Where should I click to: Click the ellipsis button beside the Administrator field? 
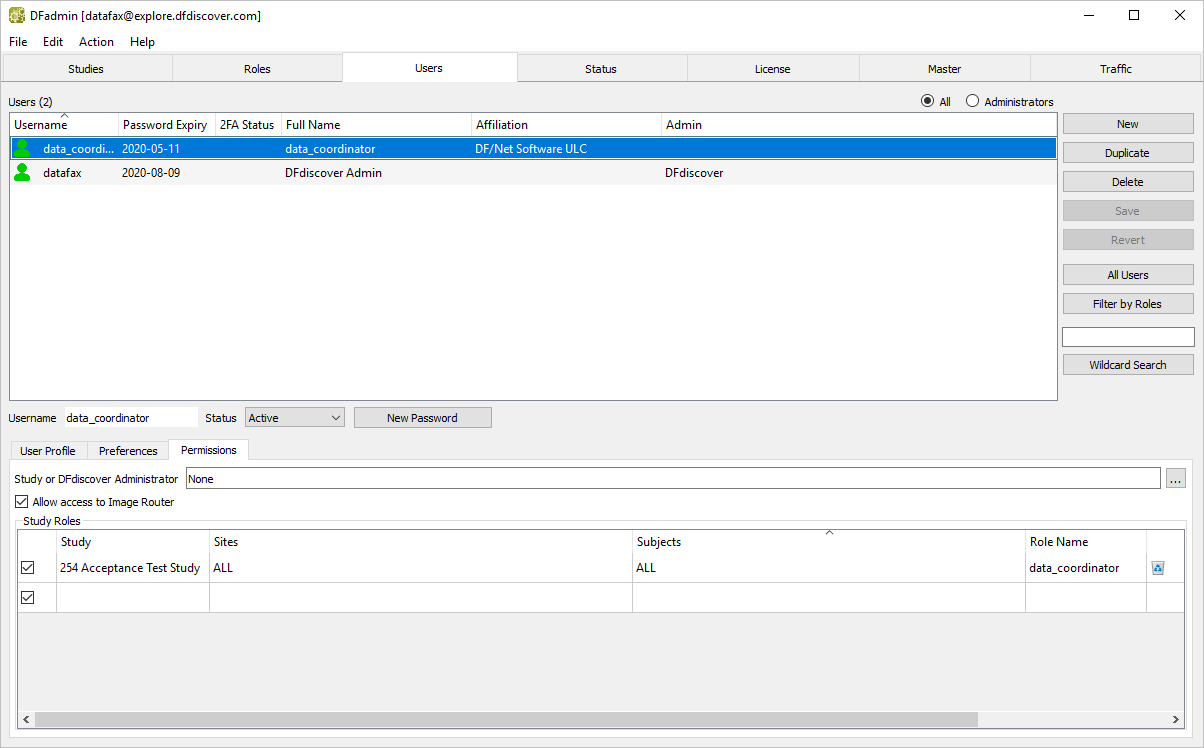(1176, 479)
